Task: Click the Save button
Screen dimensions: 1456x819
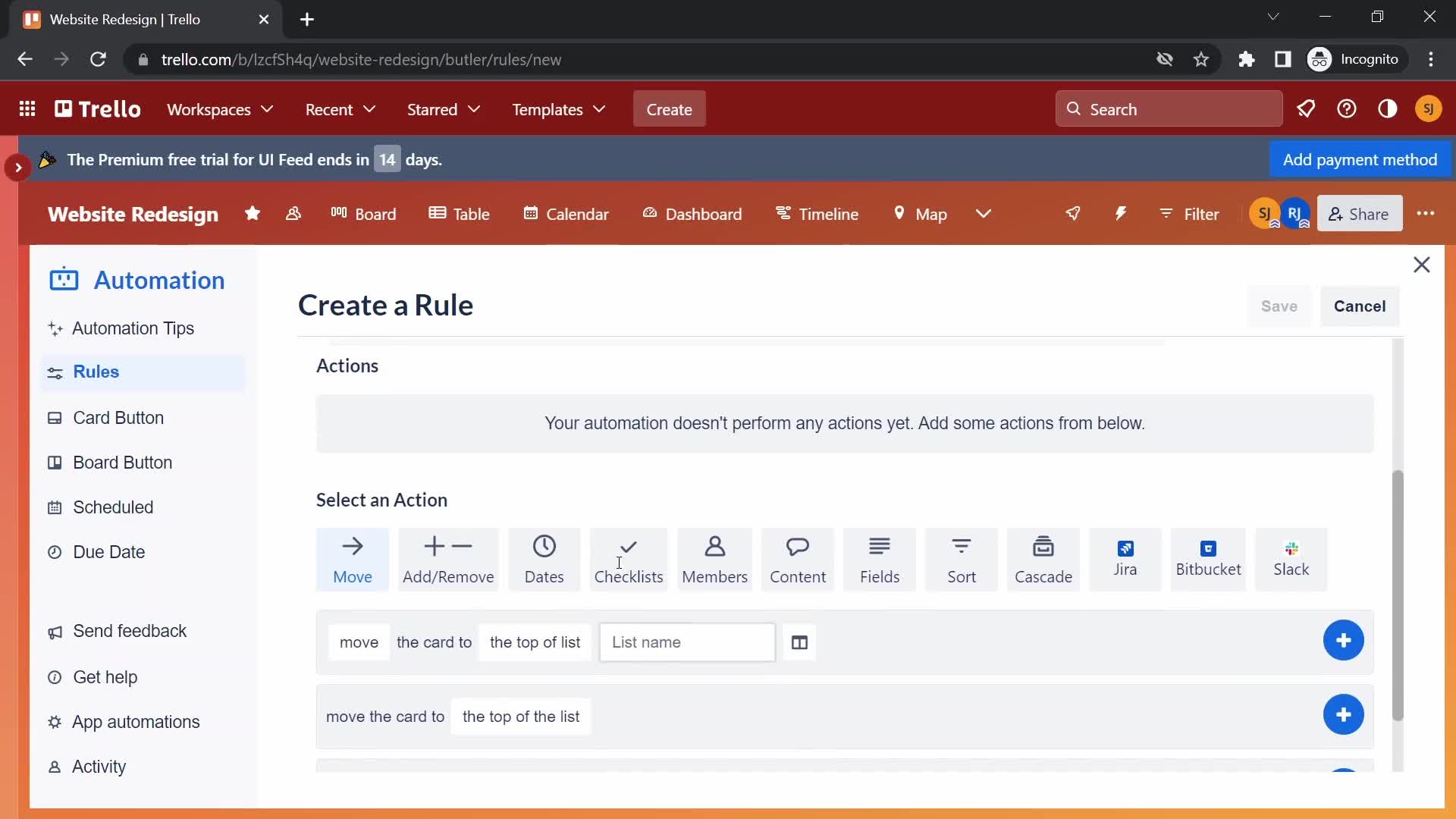Action: click(1279, 306)
